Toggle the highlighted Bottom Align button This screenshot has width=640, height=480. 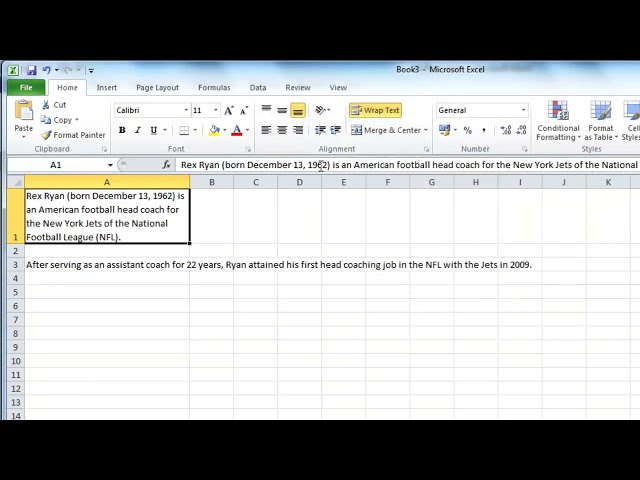pyautogui.click(x=298, y=110)
